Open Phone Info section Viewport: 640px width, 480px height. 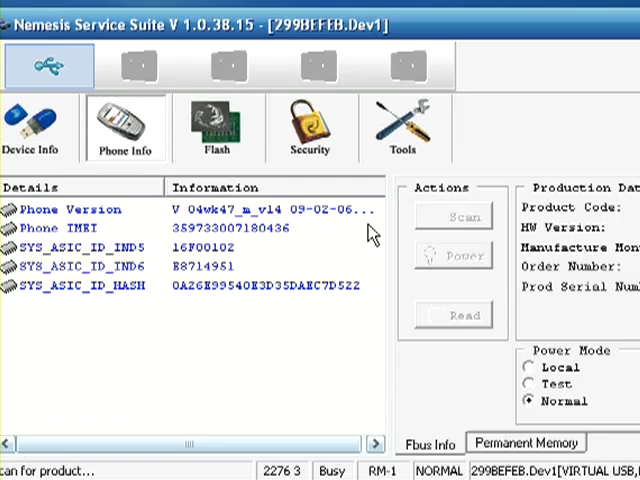(x=126, y=129)
